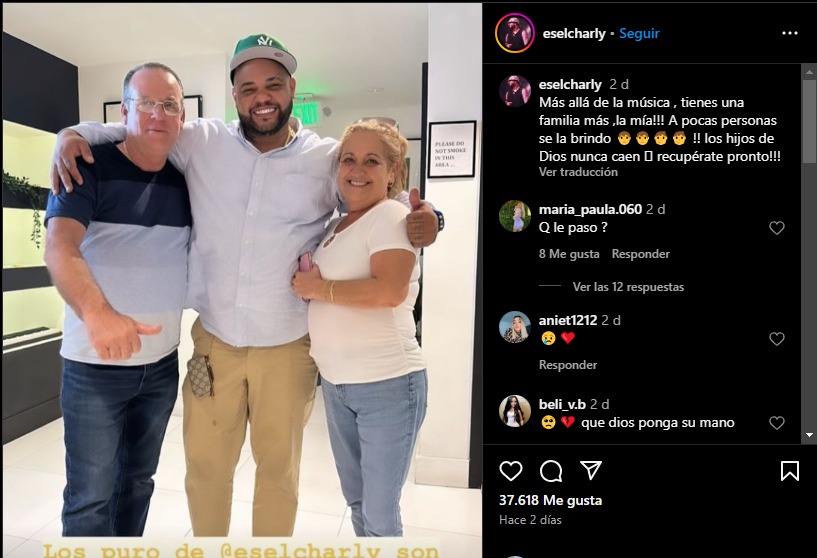Screen dimensions: 817x558
Task: Share the post via paper plane icon
Action: click(591, 470)
